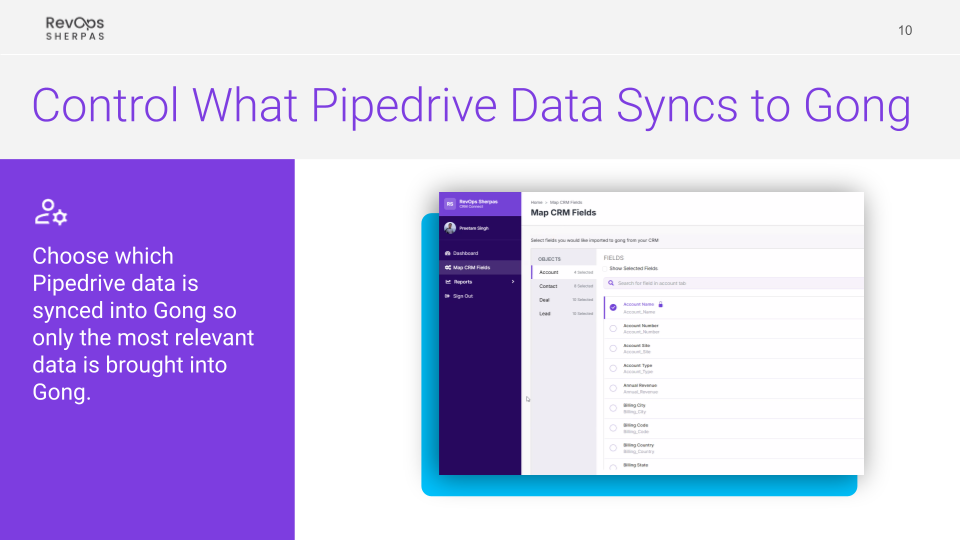Click the Dashboard icon in the sidebar
The image size is (960, 540).
tap(448, 253)
